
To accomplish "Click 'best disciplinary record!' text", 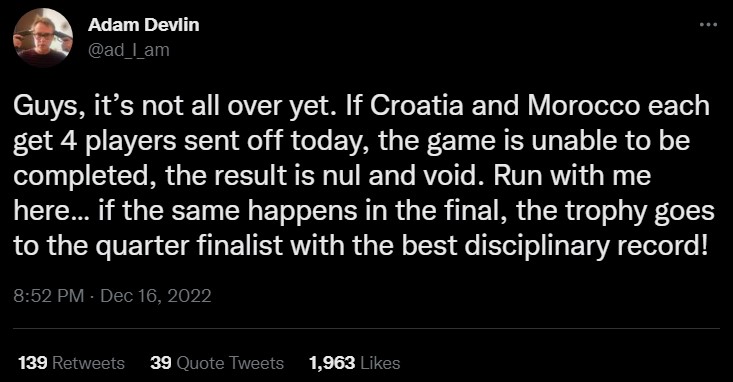I will (x=556, y=246).
